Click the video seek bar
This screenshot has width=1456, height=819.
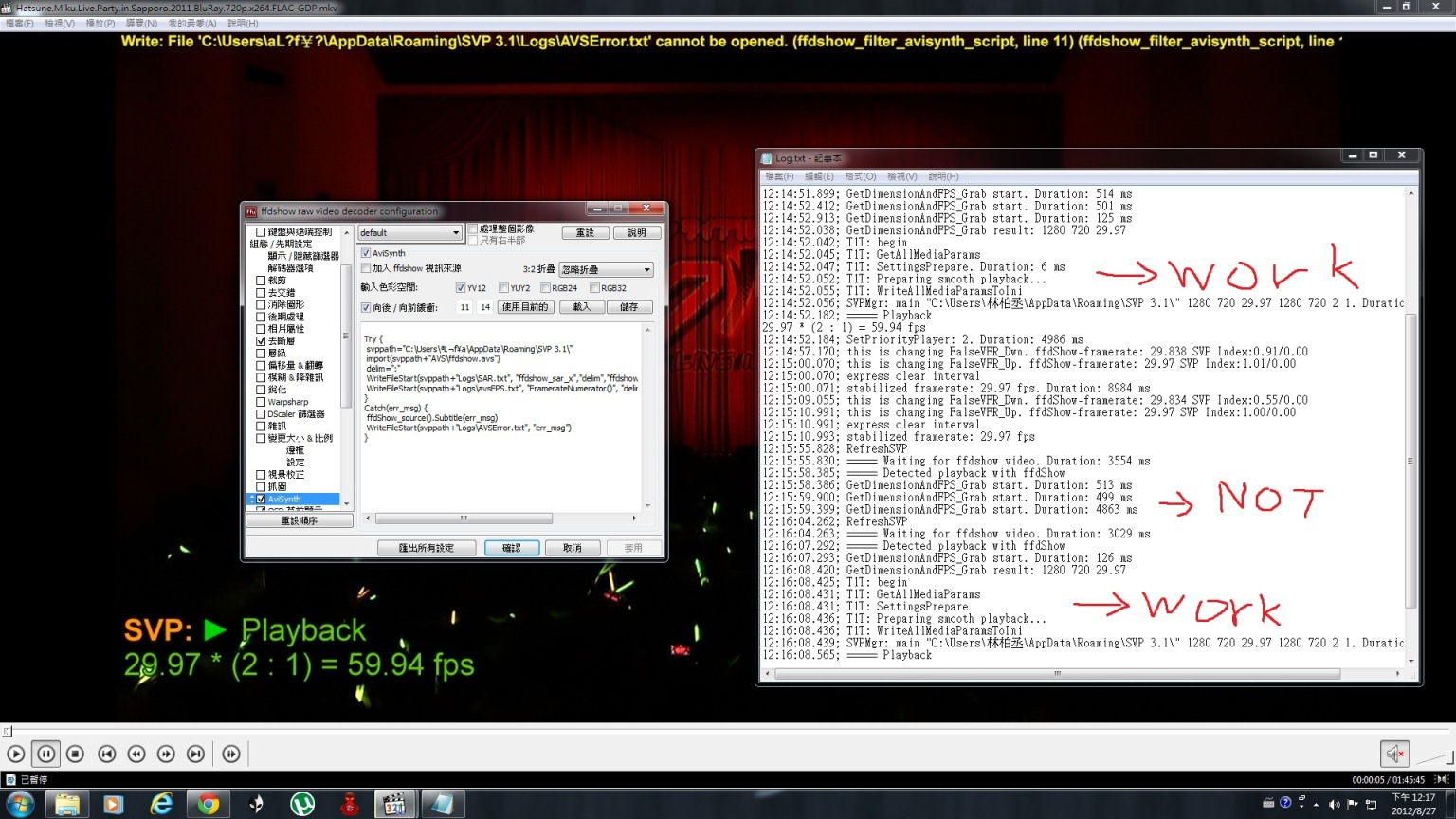point(728,731)
